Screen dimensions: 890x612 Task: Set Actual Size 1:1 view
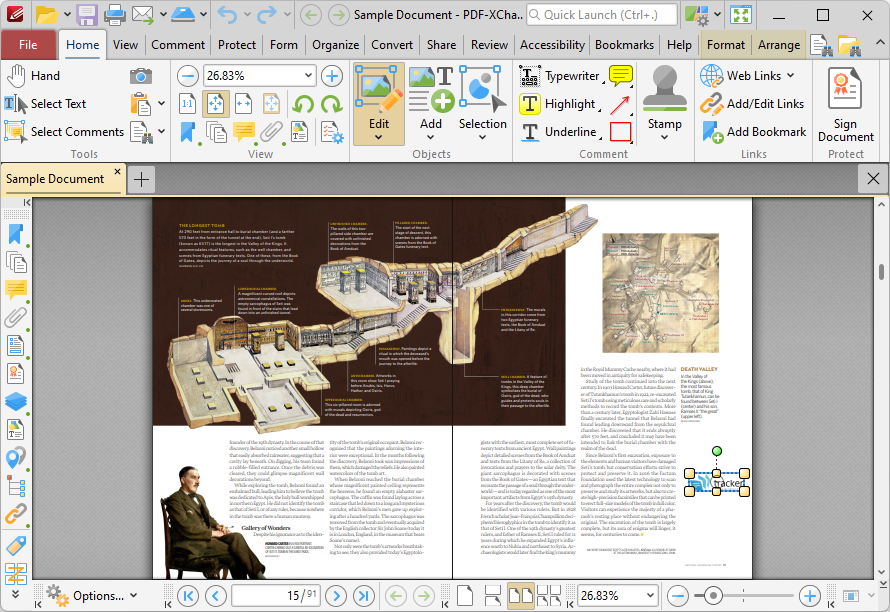pyautogui.click(x=187, y=104)
